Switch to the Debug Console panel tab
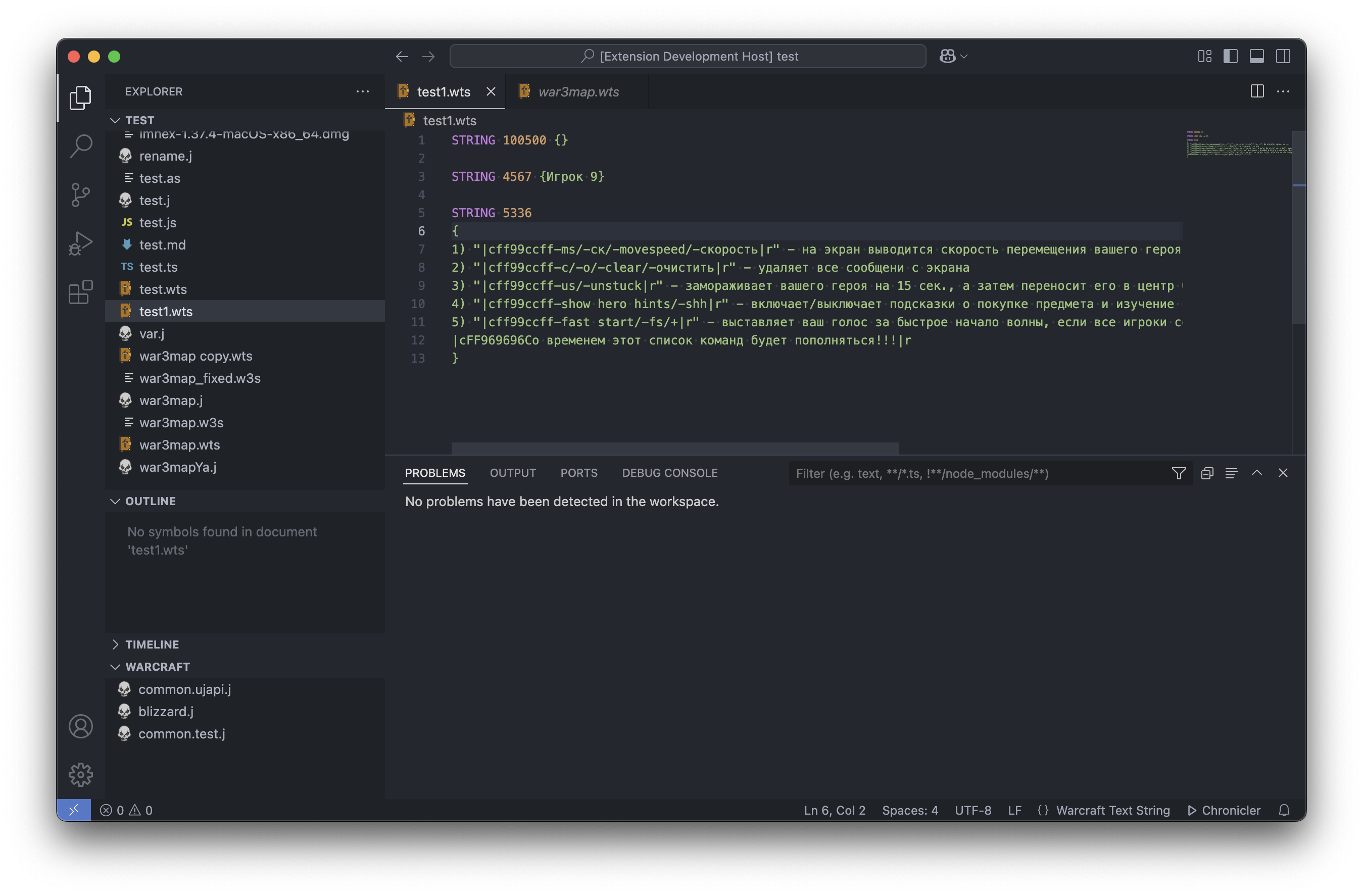Image resolution: width=1363 pixels, height=896 pixels. (669, 473)
